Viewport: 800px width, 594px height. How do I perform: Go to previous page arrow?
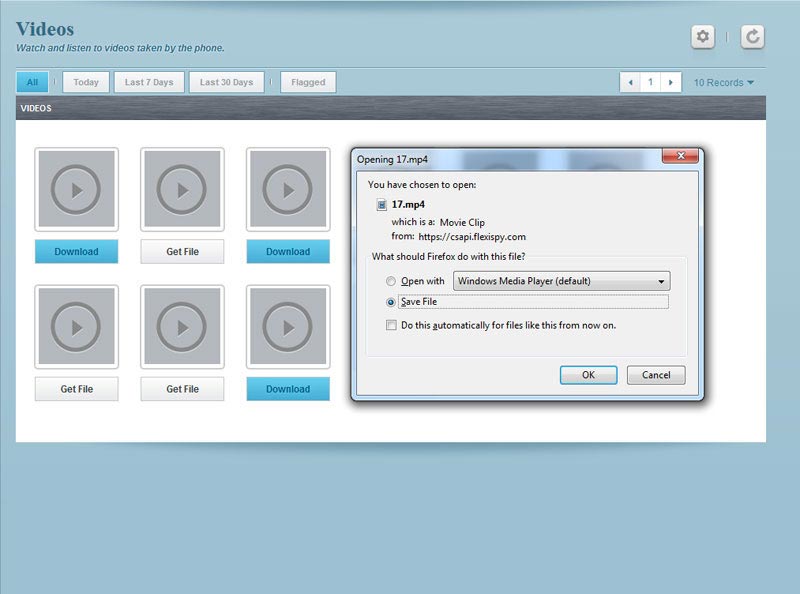click(630, 83)
